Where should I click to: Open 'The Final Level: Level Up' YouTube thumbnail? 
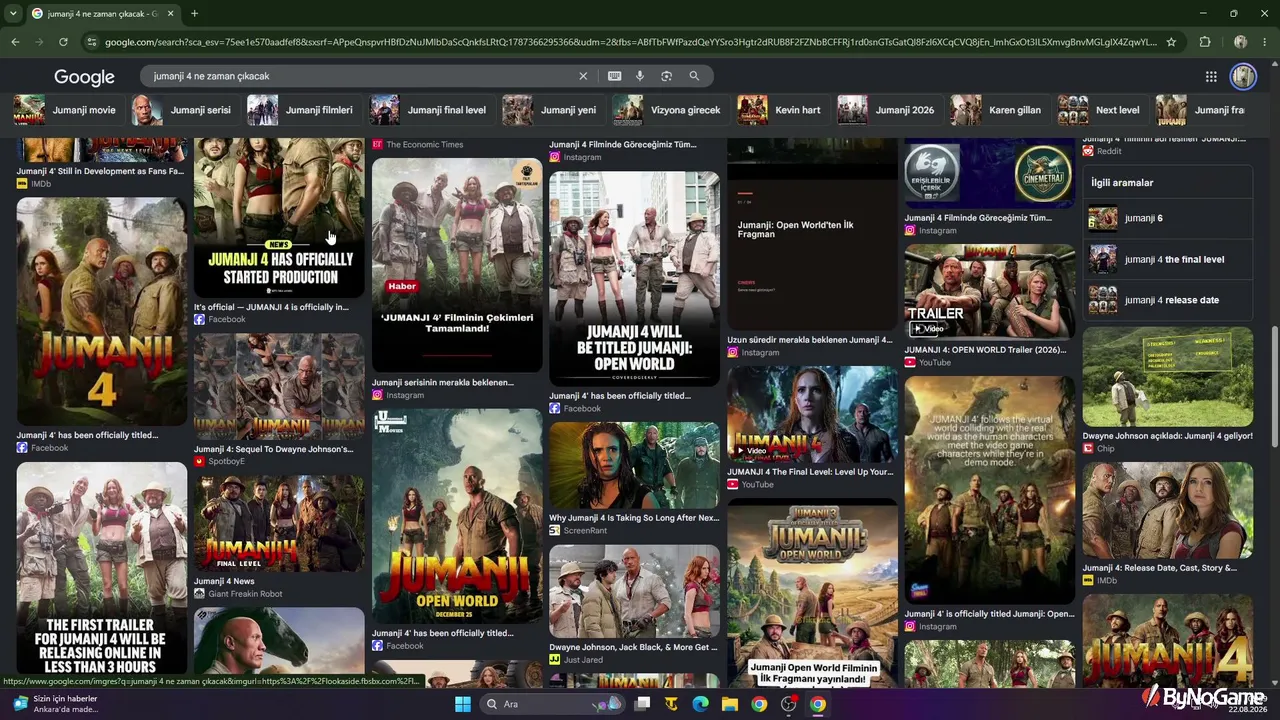812,414
